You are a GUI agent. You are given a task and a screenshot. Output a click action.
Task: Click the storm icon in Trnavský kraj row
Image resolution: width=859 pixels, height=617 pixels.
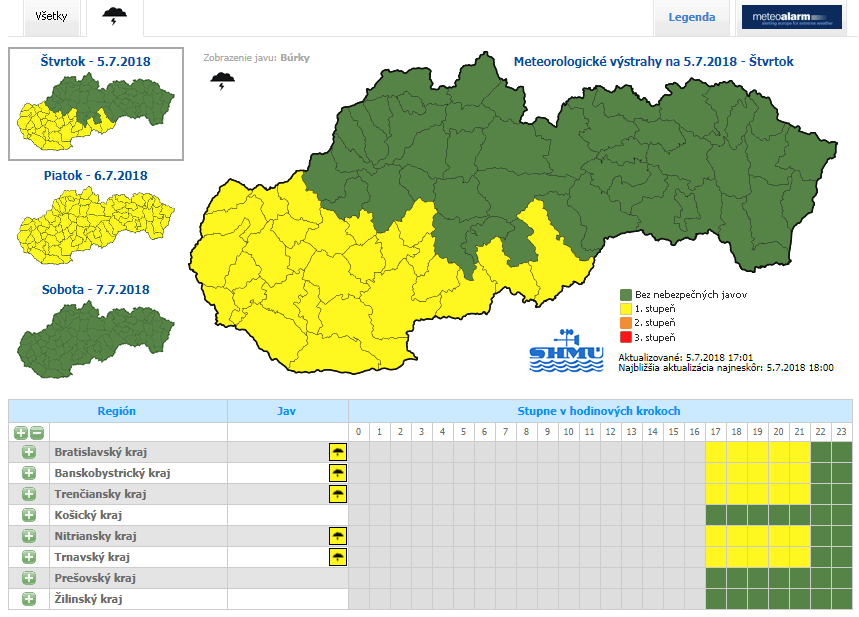click(x=338, y=557)
